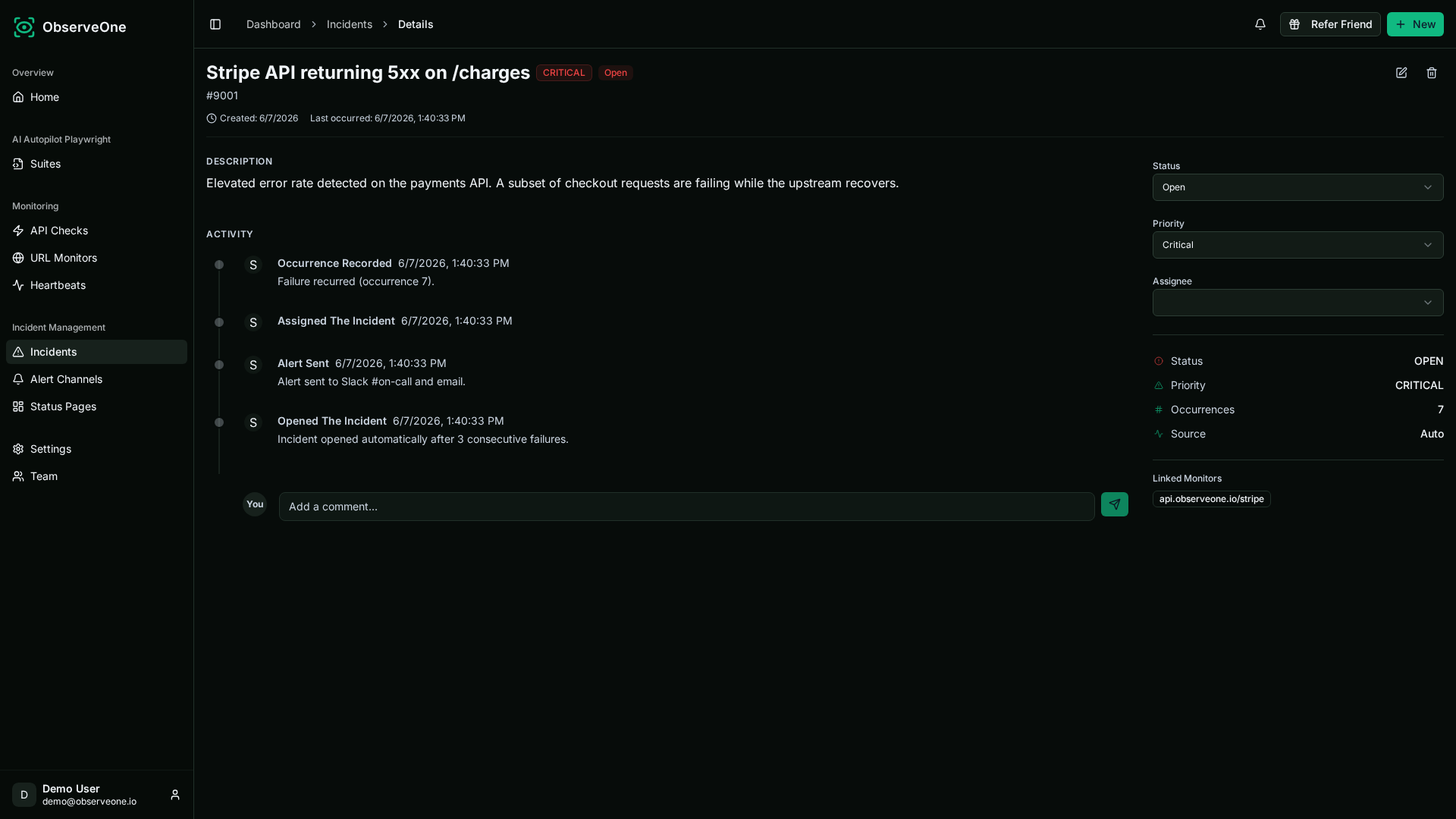Open Team page
This screenshot has height=819, width=1456.
(x=96, y=476)
